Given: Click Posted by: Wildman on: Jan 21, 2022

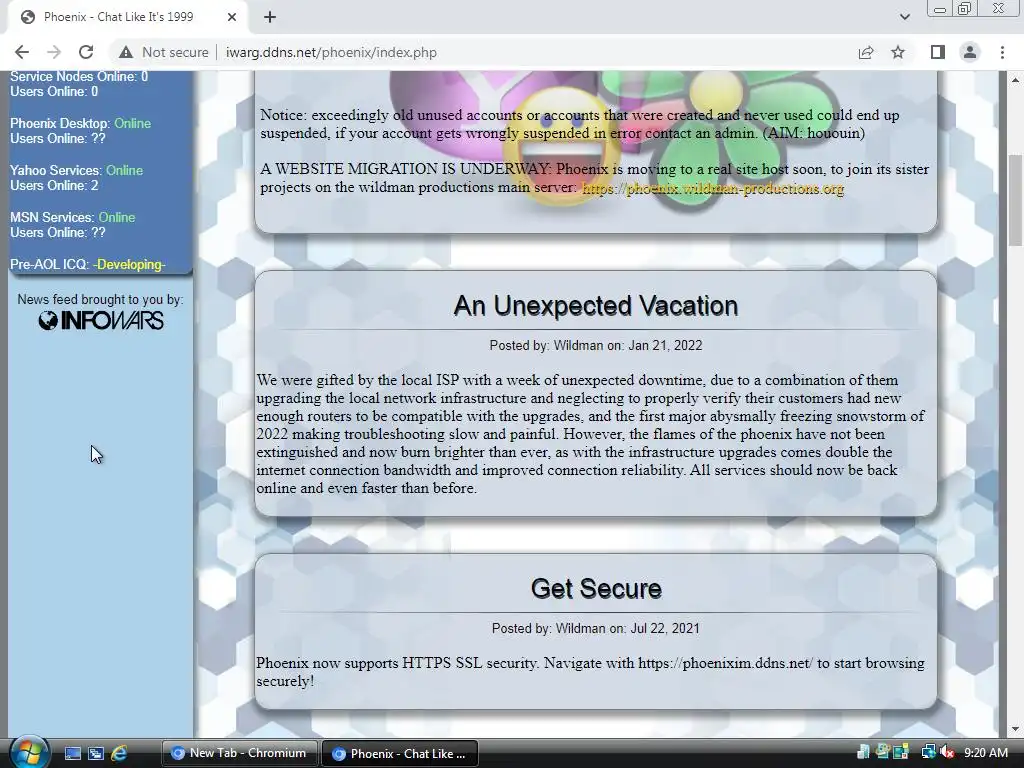Looking at the screenshot, I should (x=596, y=345).
